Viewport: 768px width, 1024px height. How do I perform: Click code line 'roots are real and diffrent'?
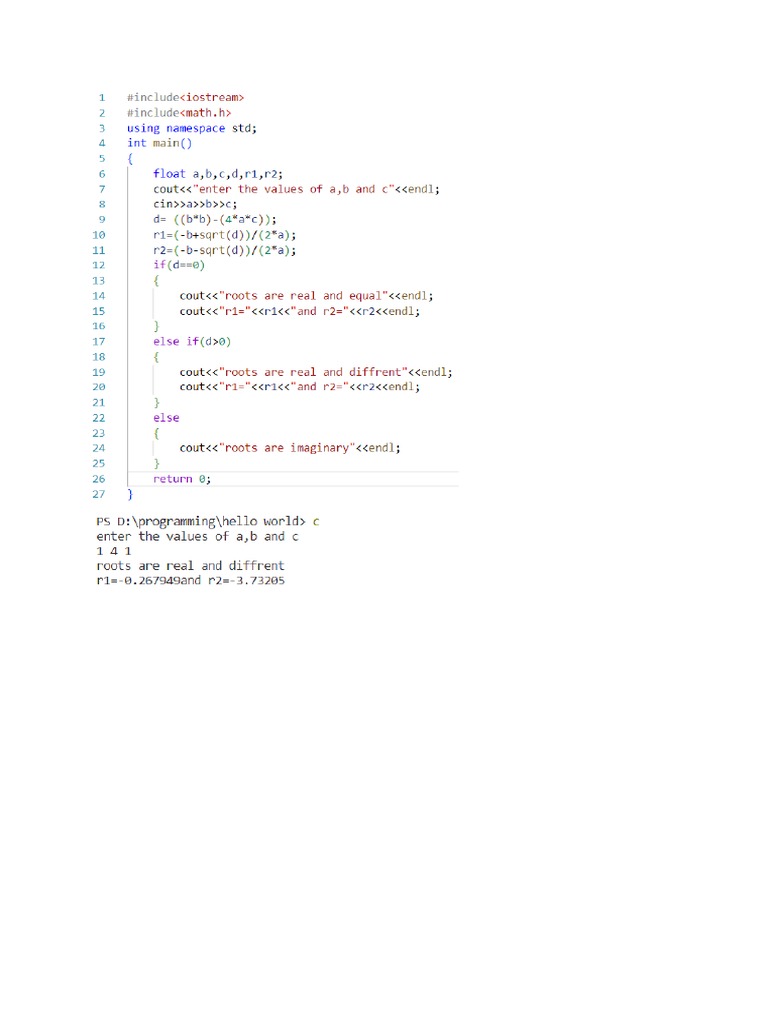316,372
